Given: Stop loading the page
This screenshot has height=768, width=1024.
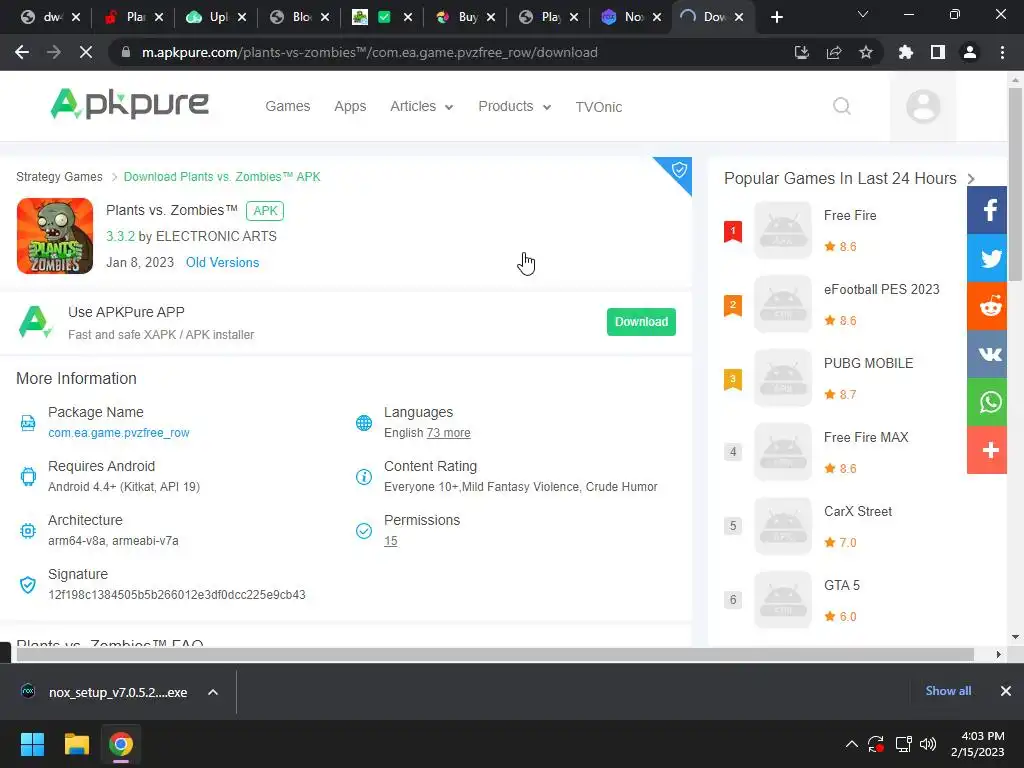Looking at the screenshot, I should 86,52.
